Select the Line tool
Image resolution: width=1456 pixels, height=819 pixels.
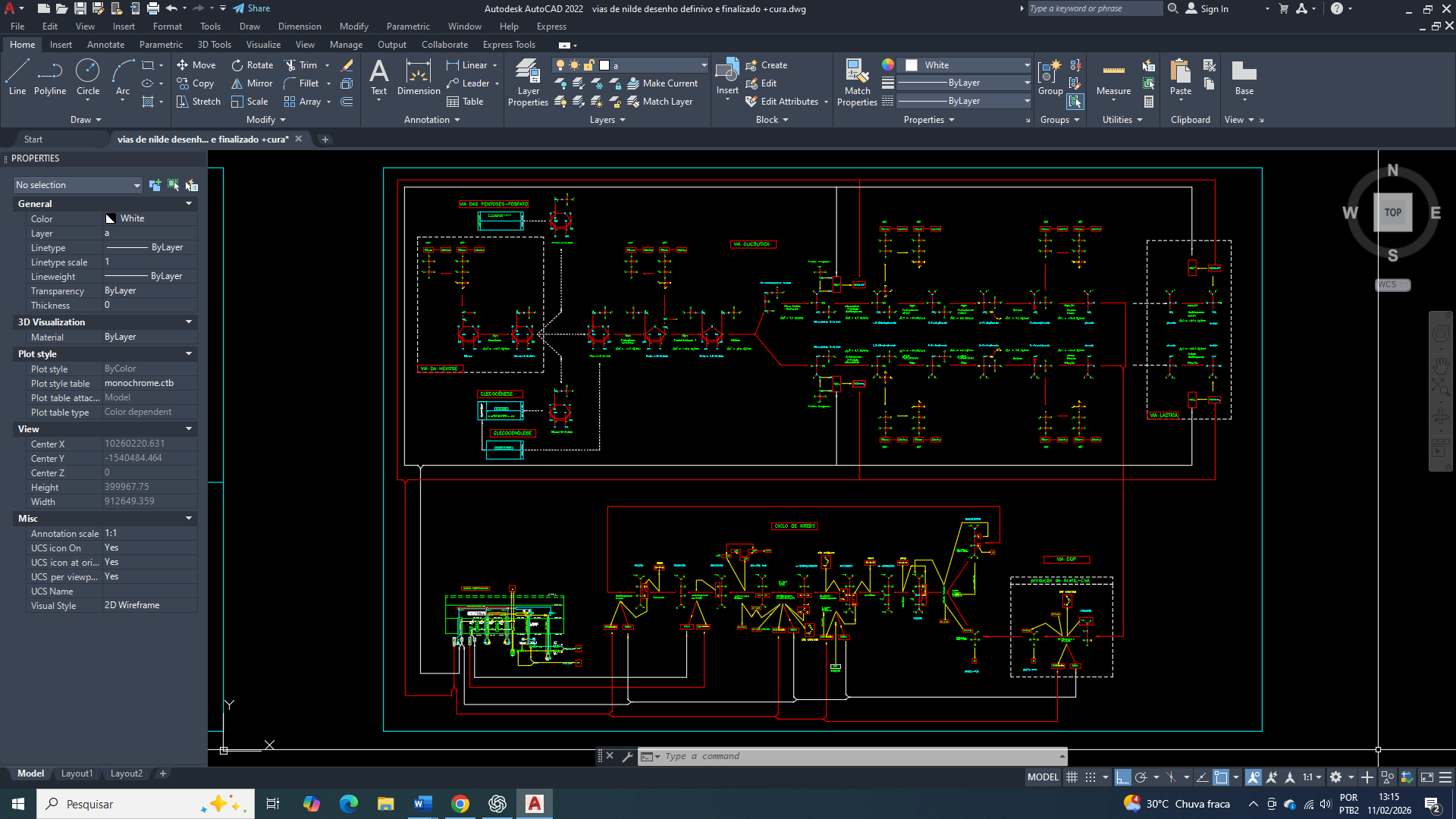pos(17,77)
